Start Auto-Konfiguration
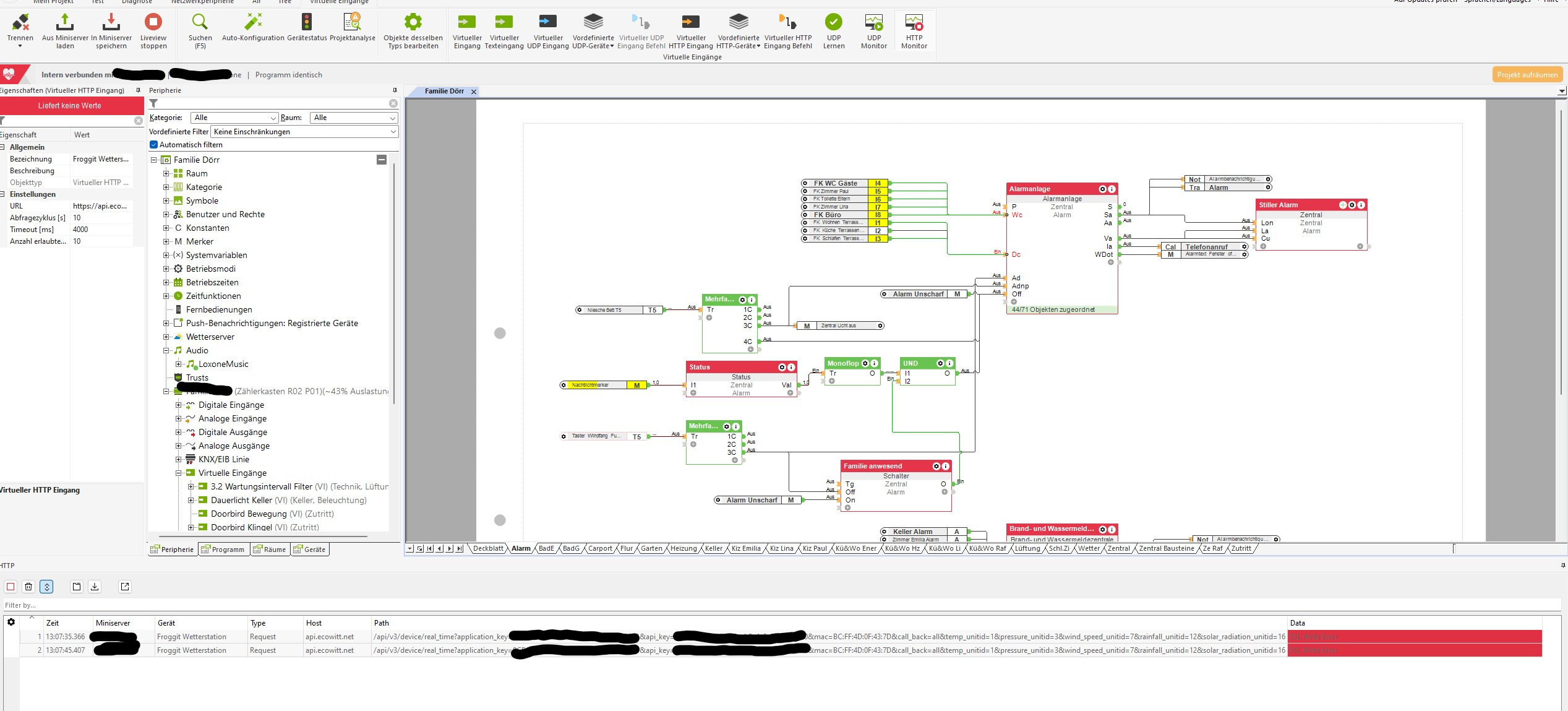The height and width of the screenshot is (711, 1568). (x=253, y=28)
